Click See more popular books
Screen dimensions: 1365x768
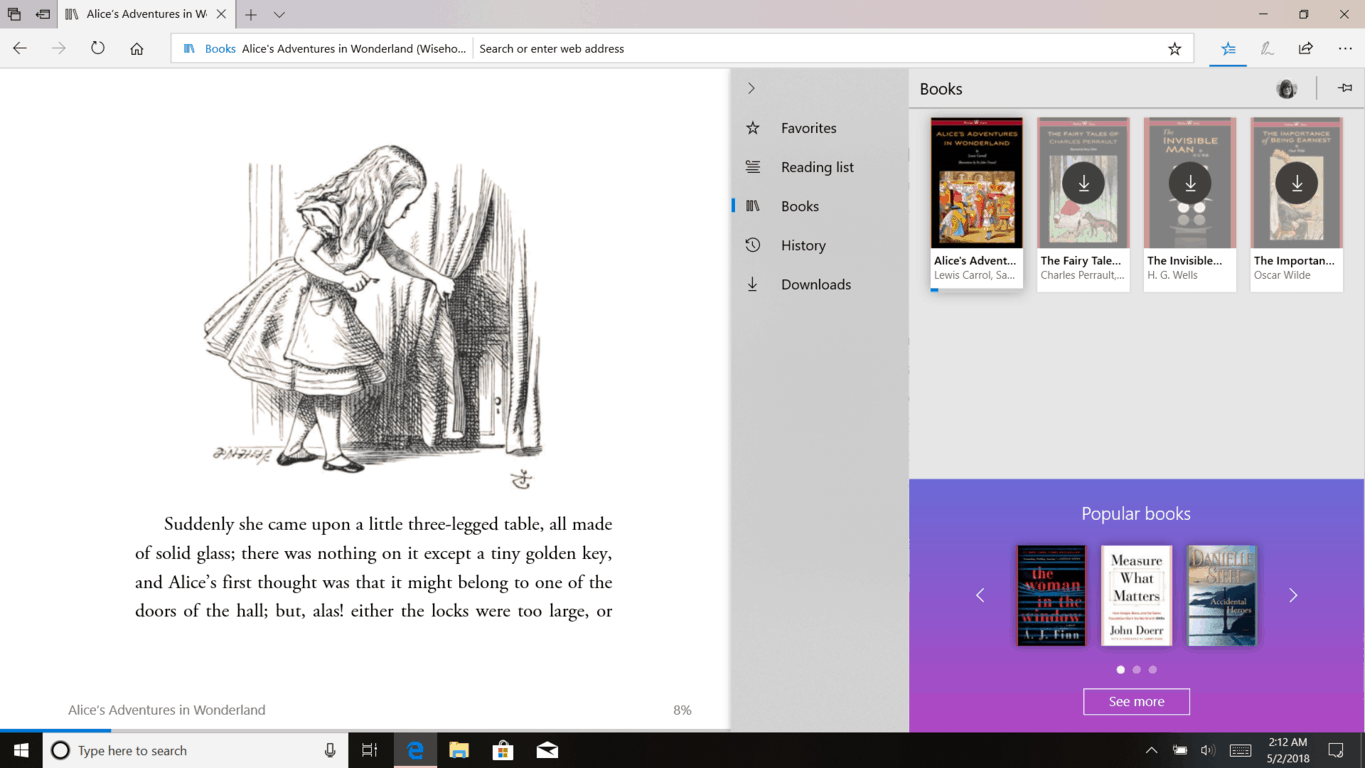[1136, 702]
